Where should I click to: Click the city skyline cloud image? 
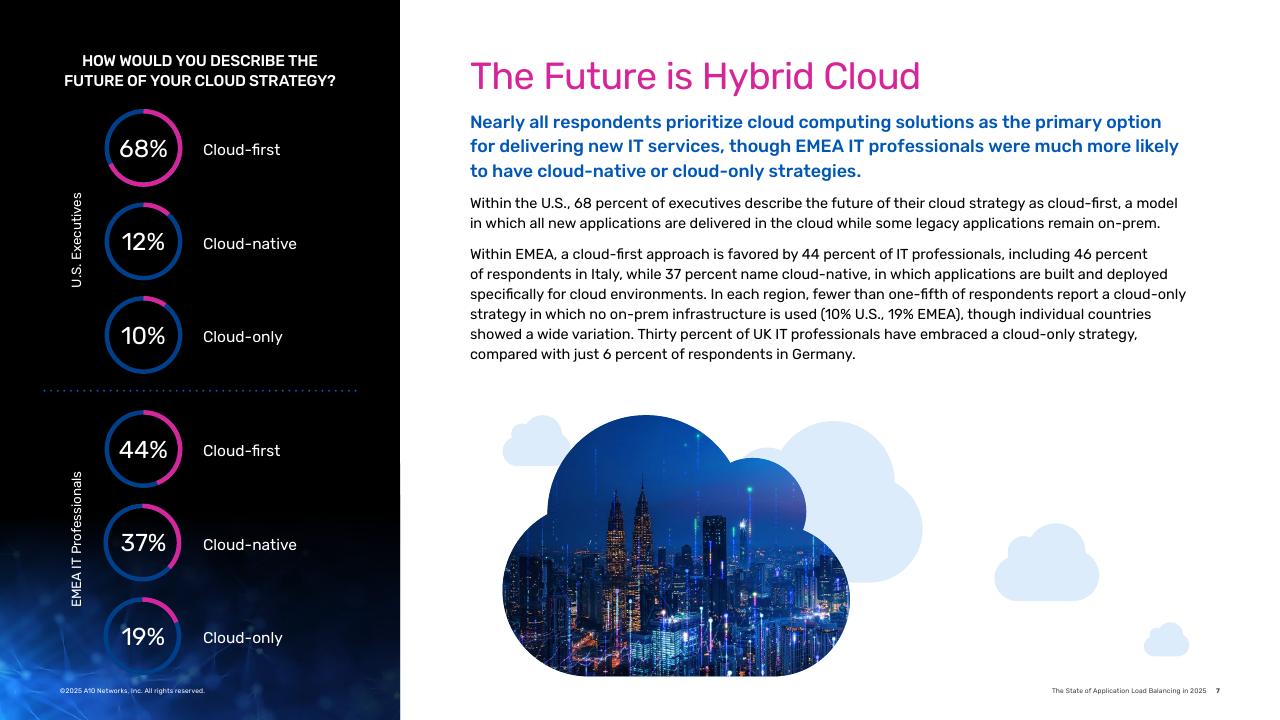coord(676,546)
